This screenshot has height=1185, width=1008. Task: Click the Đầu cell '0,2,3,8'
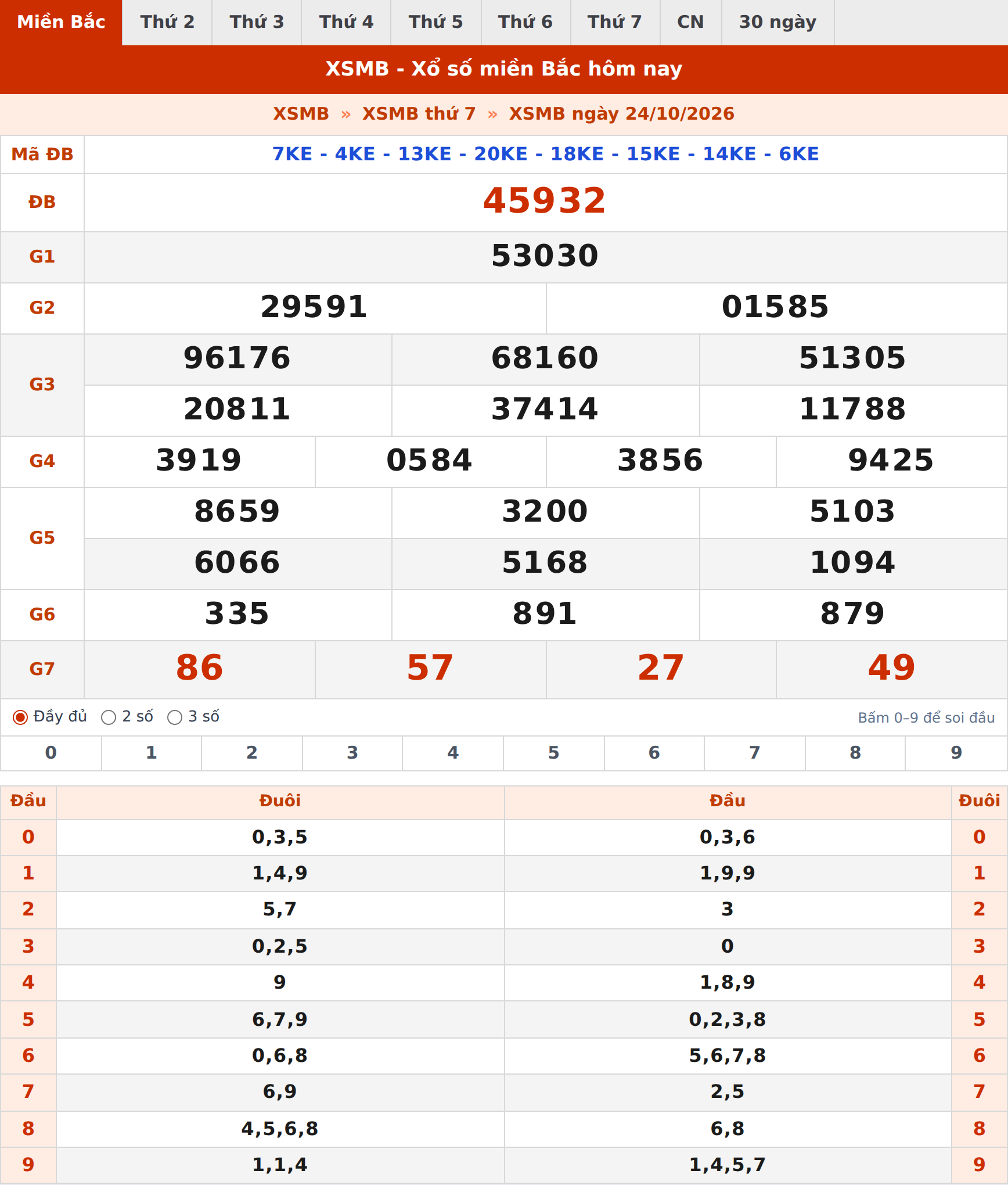[728, 1019]
